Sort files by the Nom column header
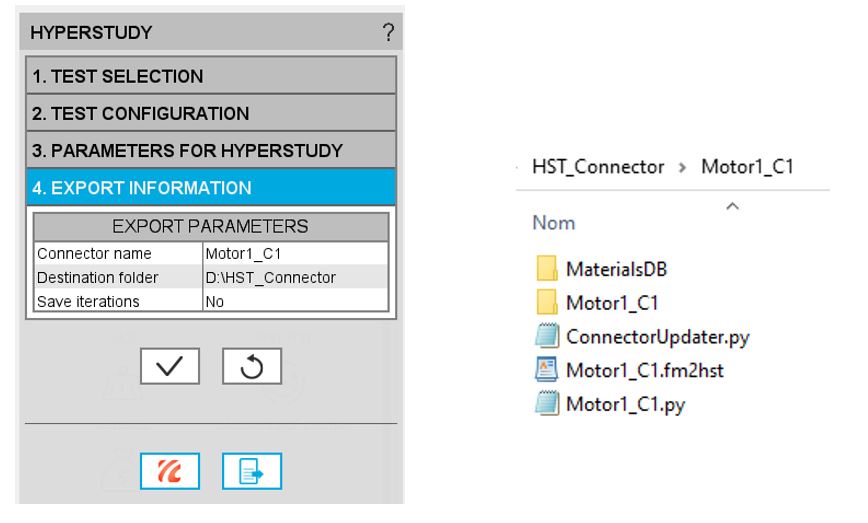The height and width of the screenshot is (523, 868). point(553,224)
